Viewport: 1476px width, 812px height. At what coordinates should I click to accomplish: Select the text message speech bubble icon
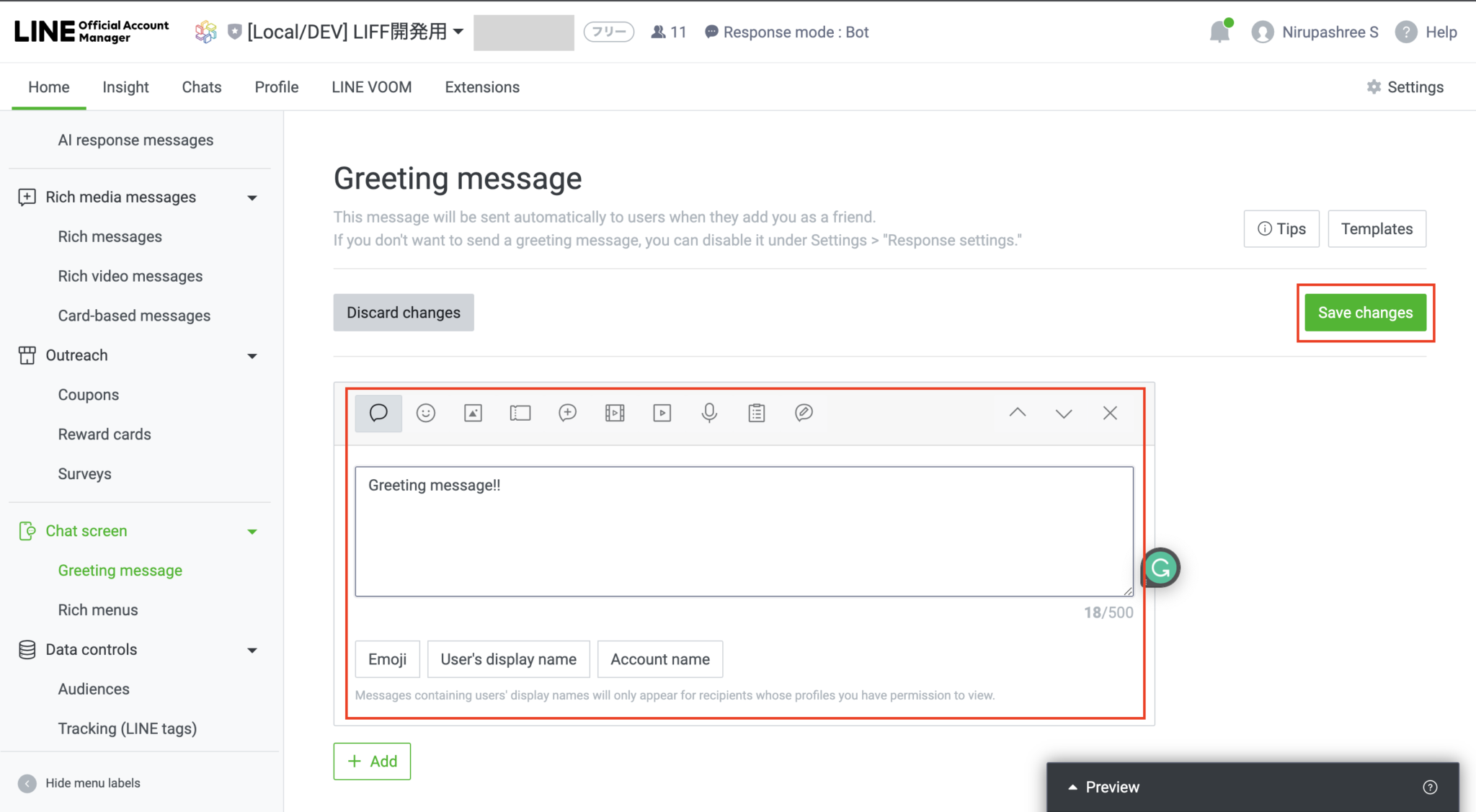pos(378,413)
